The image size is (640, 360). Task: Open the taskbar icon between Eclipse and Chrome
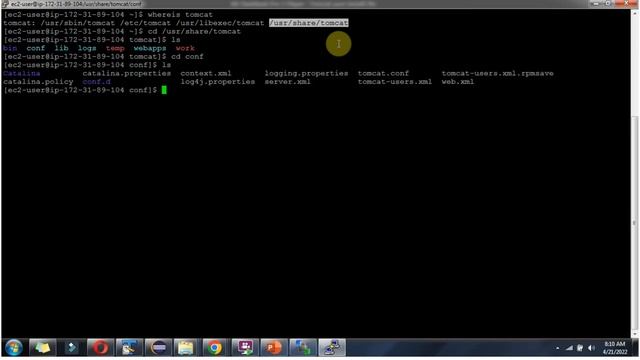186,348
